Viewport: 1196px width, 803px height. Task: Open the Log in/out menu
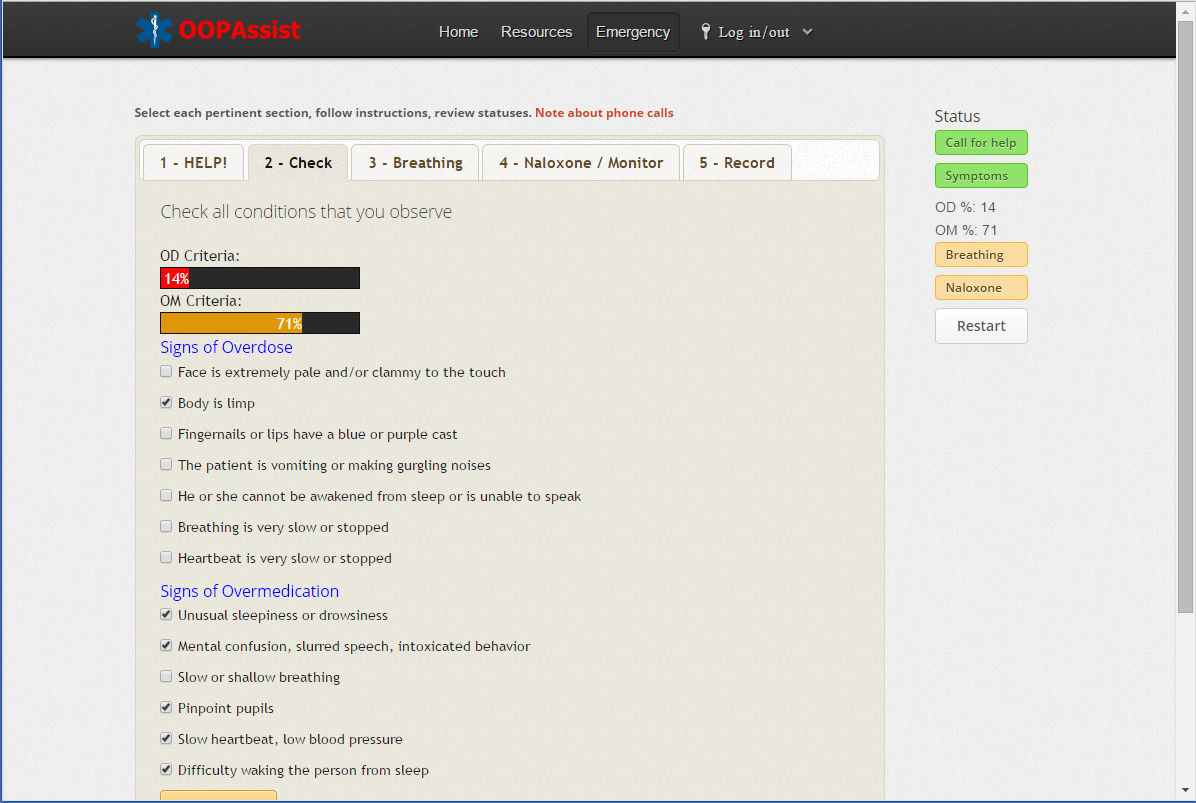coord(754,32)
